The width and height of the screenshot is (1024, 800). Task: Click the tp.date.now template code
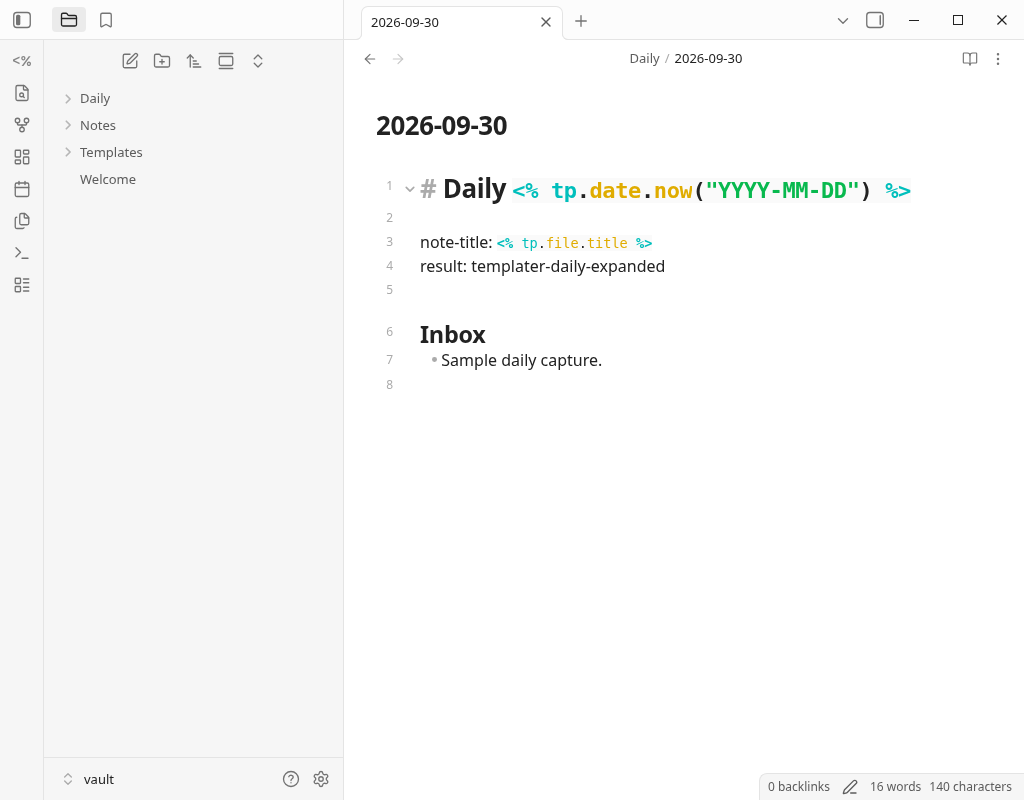point(711,191)
